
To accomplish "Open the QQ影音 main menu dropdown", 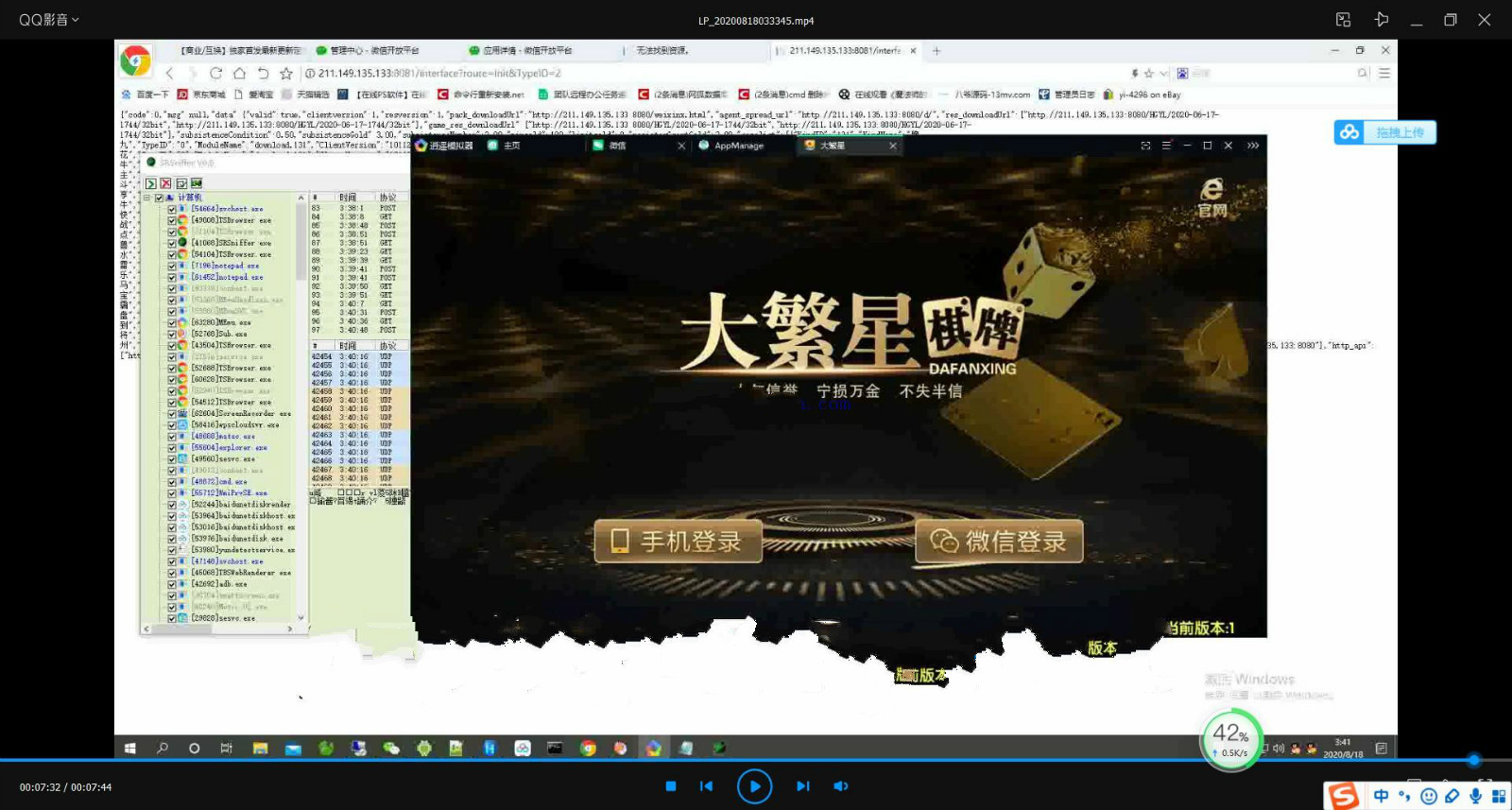I will tap(49, 20).
